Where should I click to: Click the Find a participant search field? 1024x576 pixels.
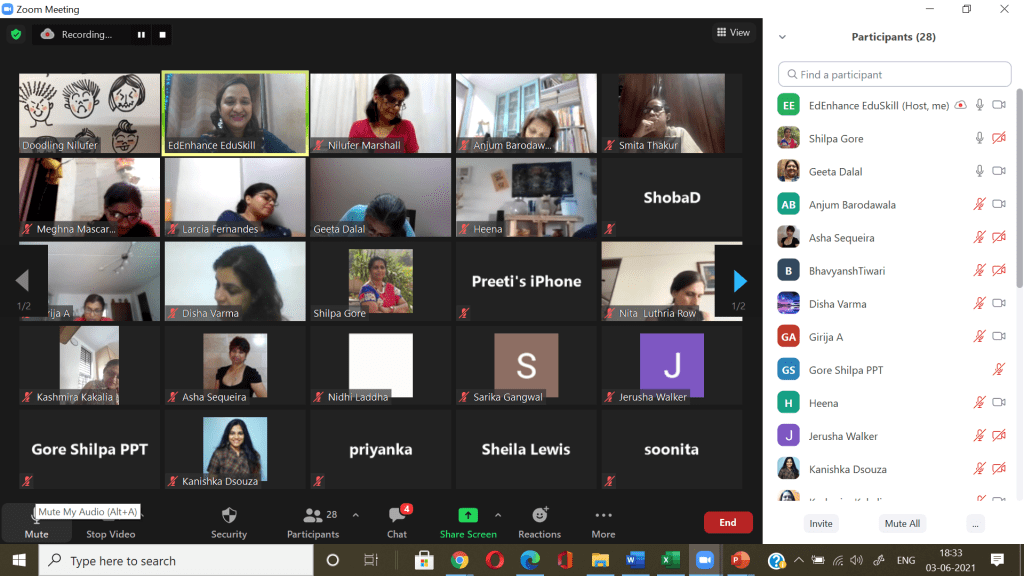pyautogui.click(x=895, y=74)
